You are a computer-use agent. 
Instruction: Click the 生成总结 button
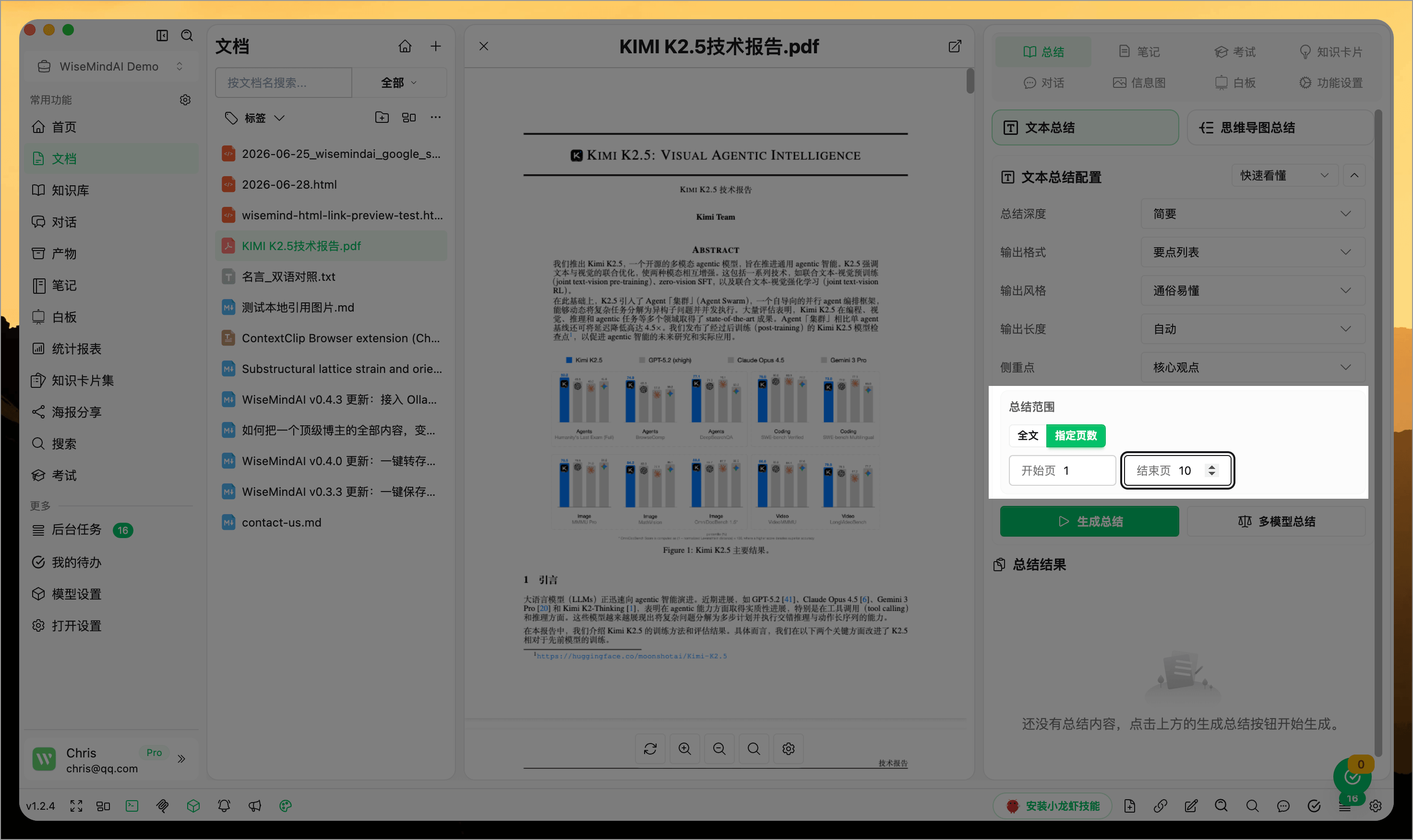click(x=1090, y=521)
